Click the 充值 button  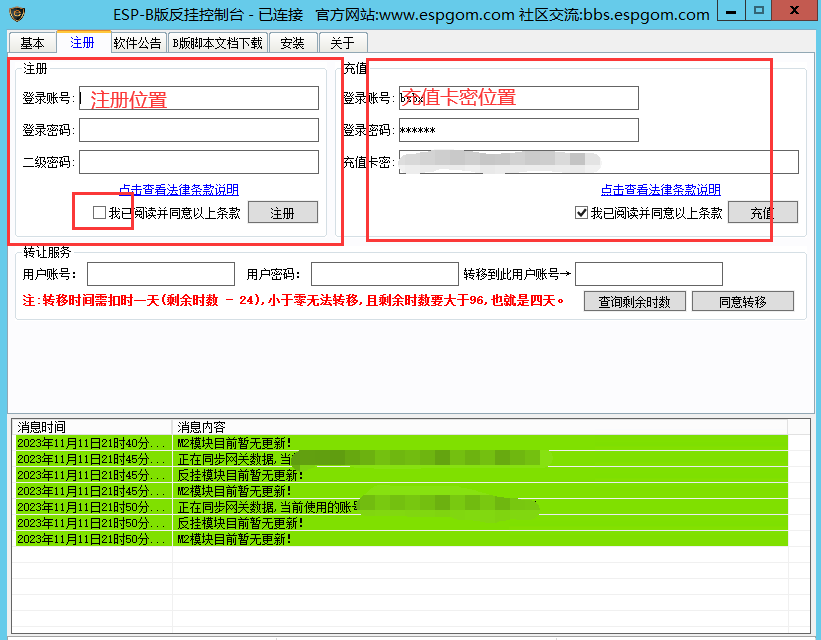click(763, 213)
